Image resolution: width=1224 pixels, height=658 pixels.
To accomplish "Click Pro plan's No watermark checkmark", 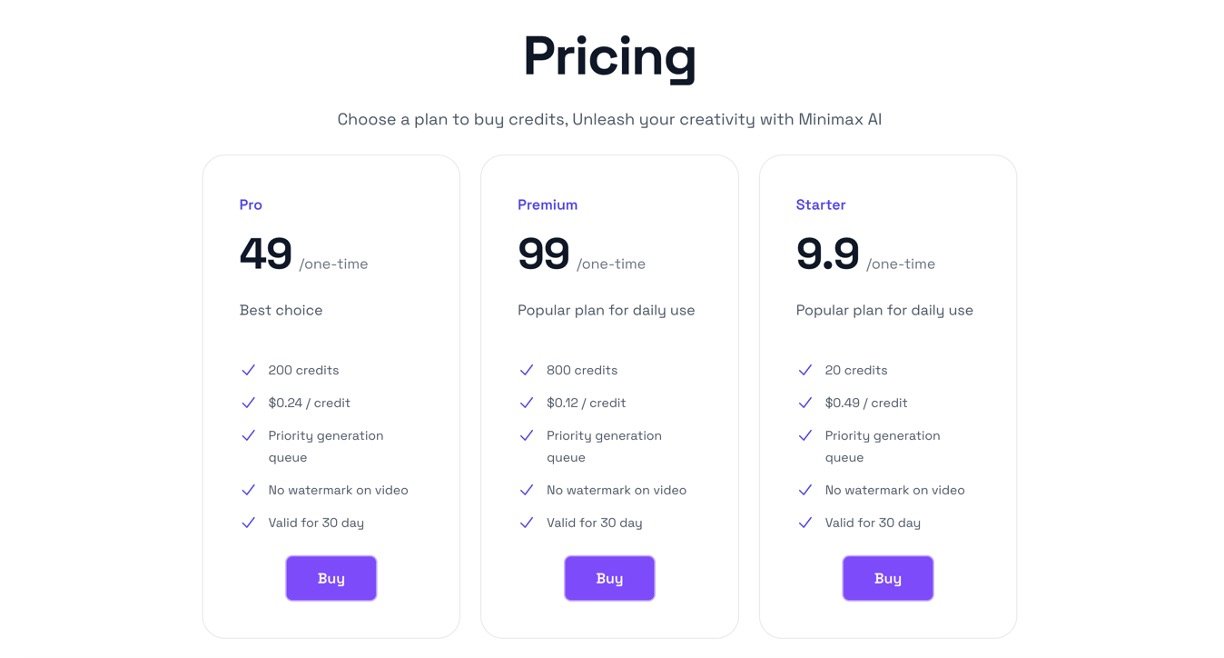I will point(249,490).
